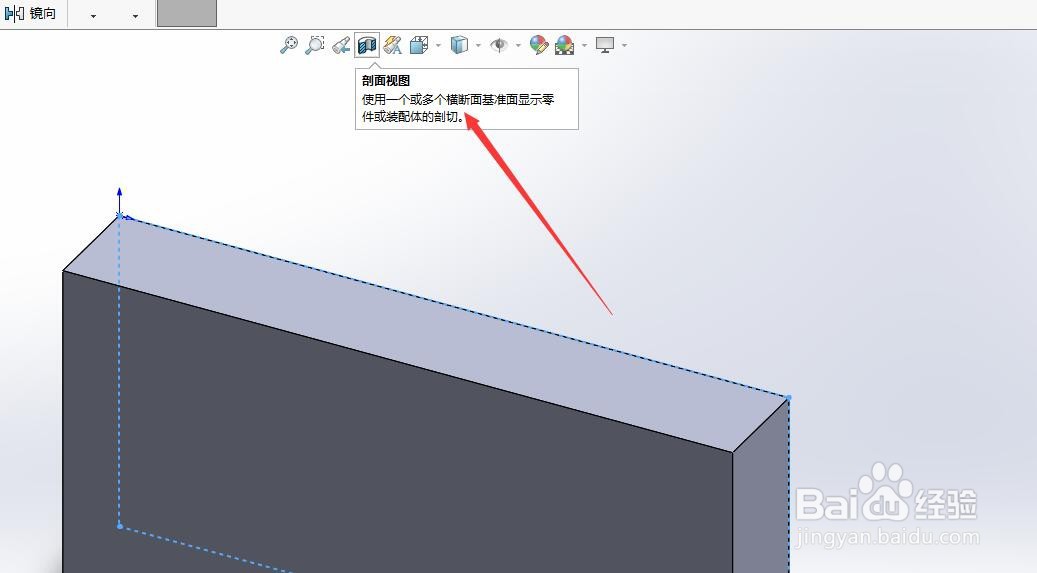Open View Settings dropdown arrow
The height and width of the screenshot is (573, 1037).
(x=624, y=46)
